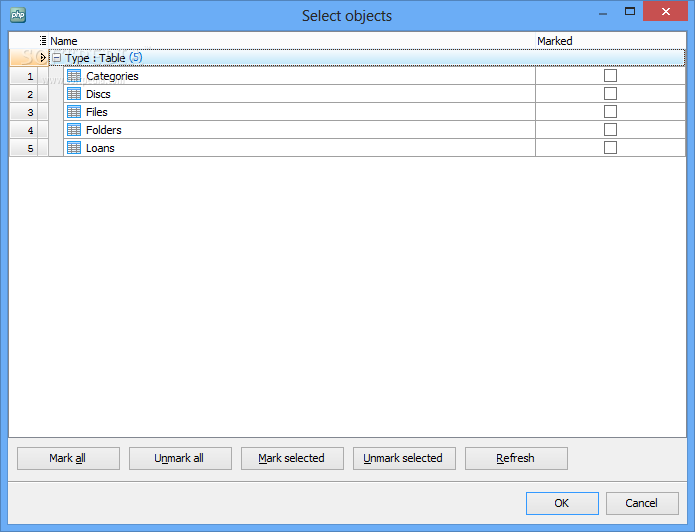This screenshot has height=532, width=695.
Task: Click the Unmark all button
Action: pos(180,458)
